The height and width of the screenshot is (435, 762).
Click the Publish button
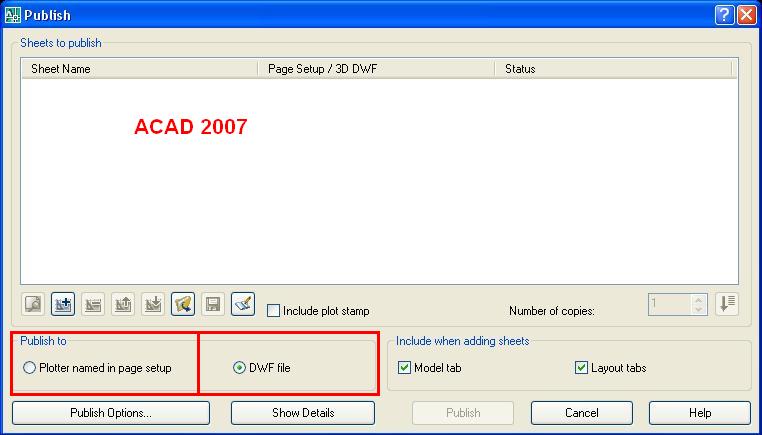coord(463,413)
